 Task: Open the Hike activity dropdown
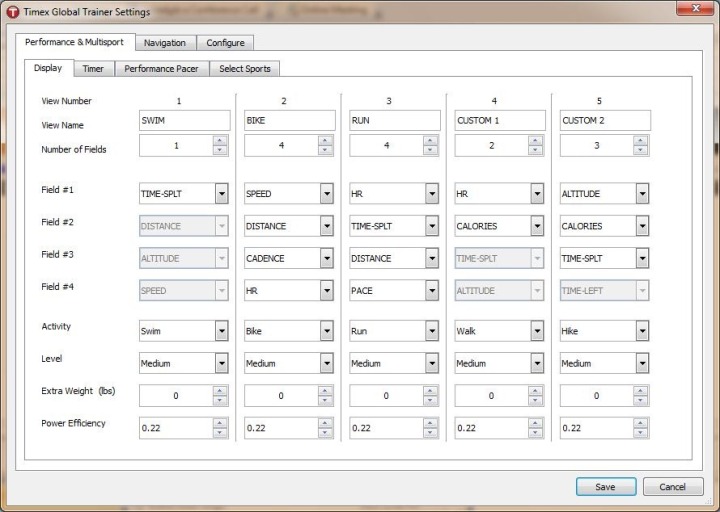pyautogui.click(x=642, y=331)
